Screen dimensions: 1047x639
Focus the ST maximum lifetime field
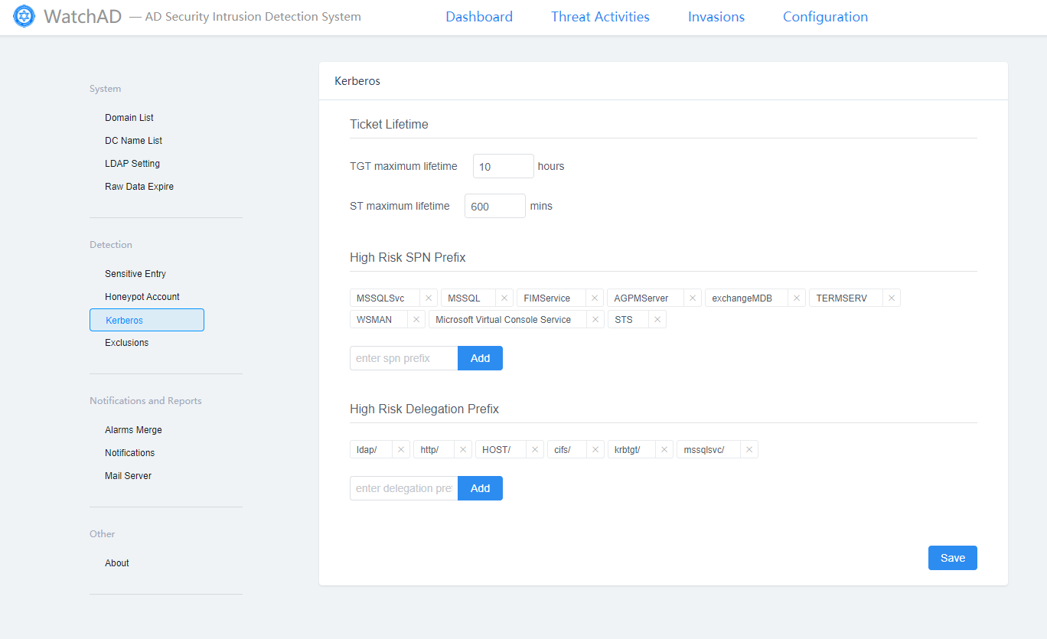[x=495, y=206]
